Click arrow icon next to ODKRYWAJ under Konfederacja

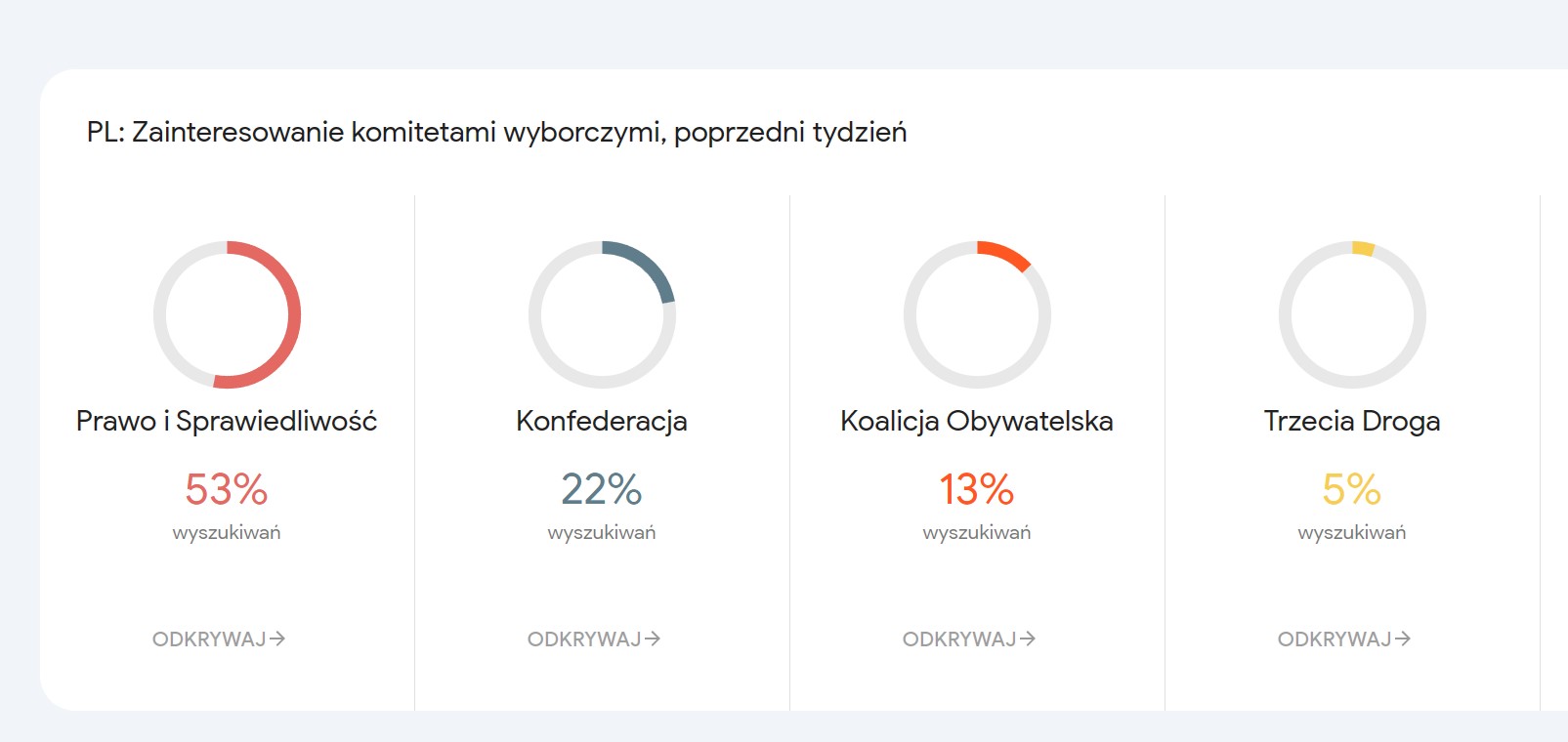(x=653, y=639)
